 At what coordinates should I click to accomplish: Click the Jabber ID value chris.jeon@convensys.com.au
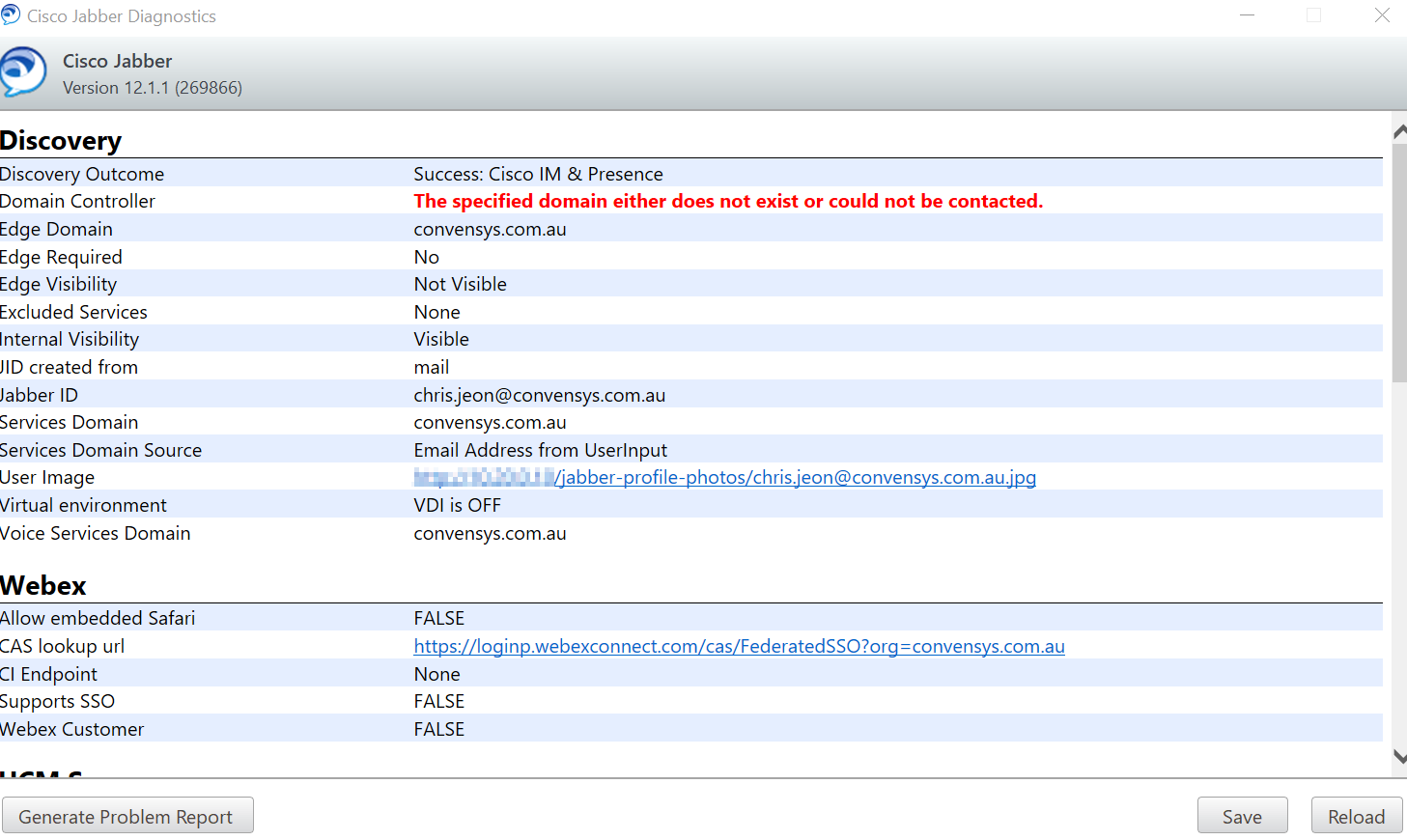point(539,395)
